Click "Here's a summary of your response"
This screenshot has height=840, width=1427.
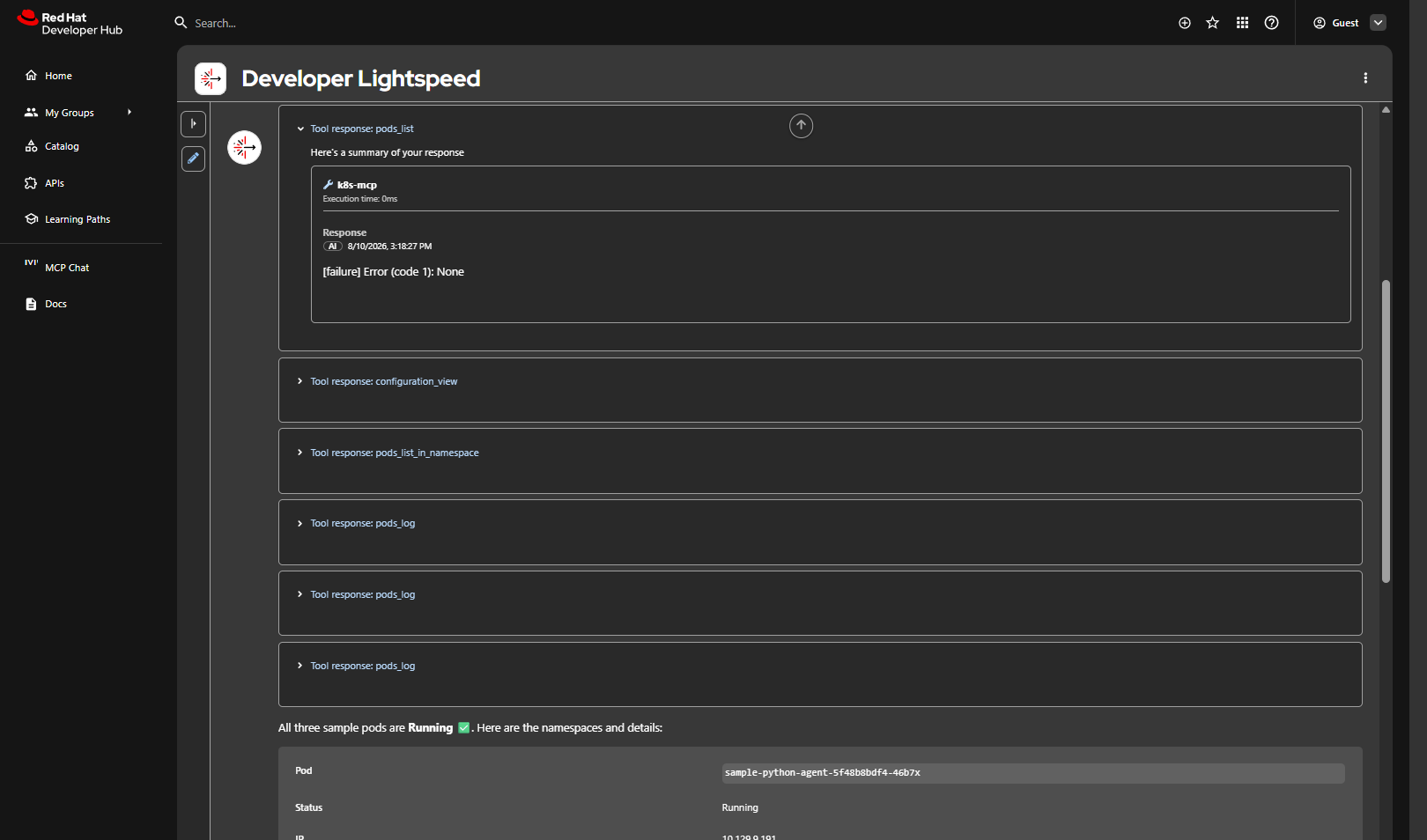[387, 152]
